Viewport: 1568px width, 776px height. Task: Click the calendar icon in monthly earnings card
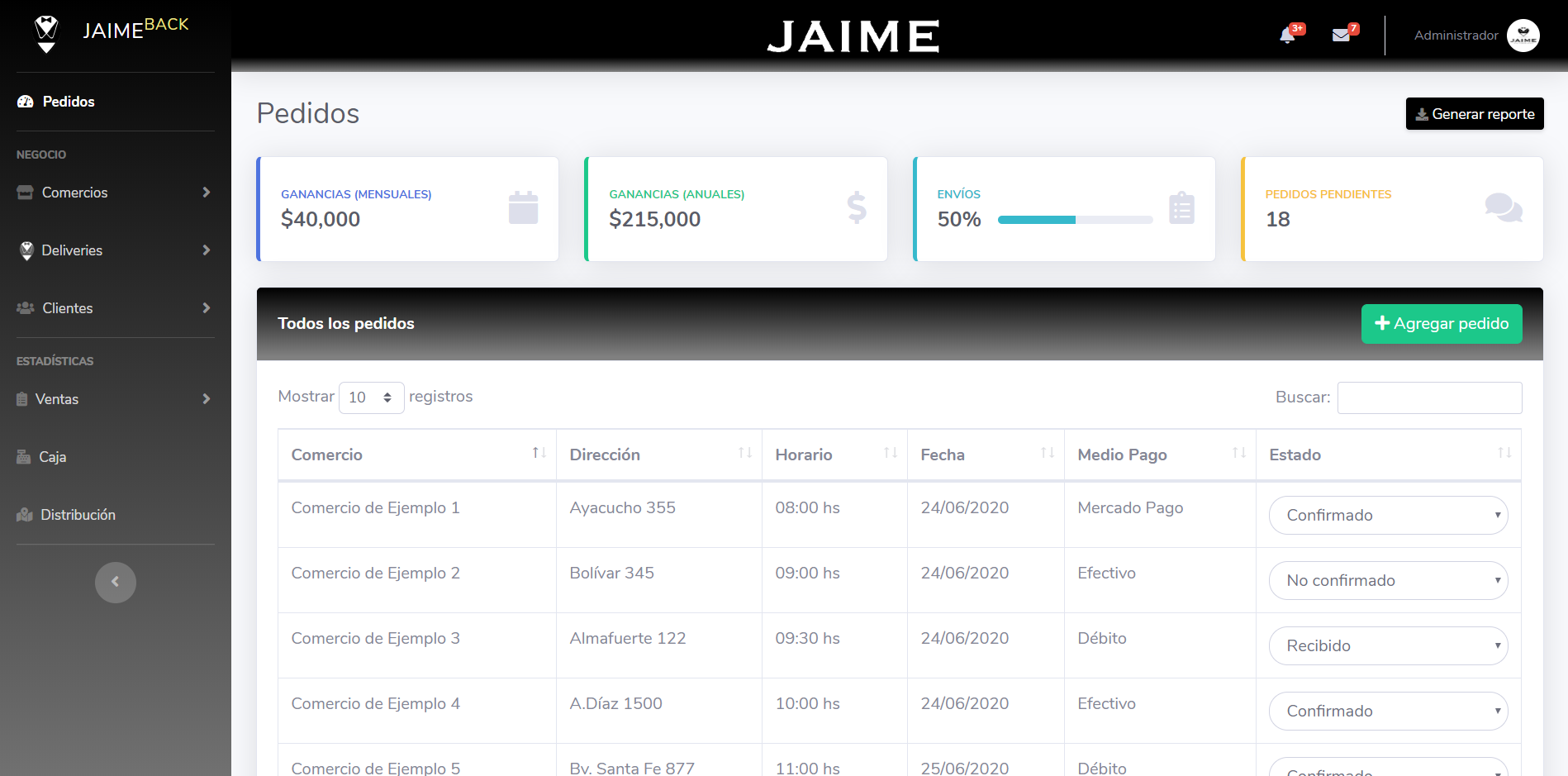523,207
